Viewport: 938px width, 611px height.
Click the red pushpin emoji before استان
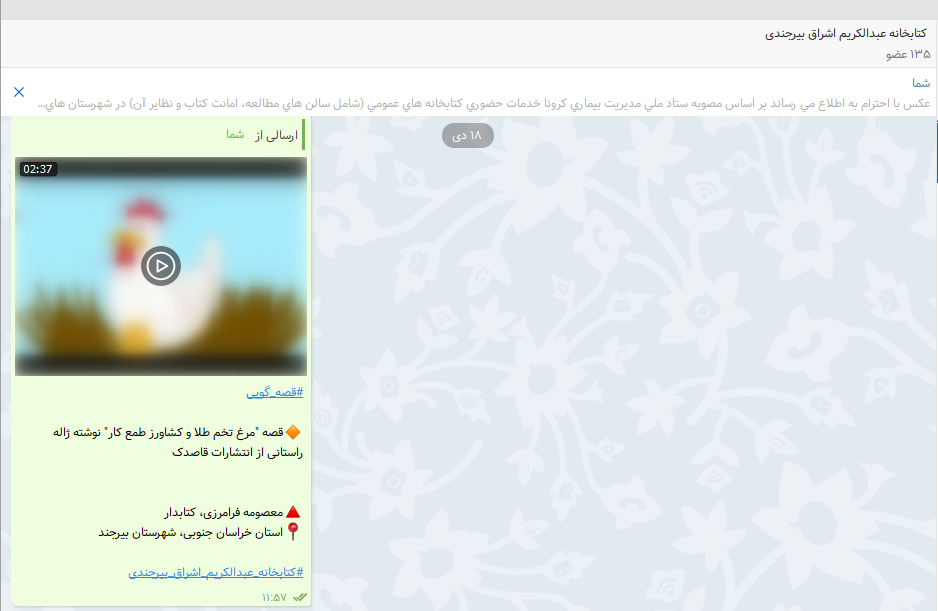tap(293, 531)
